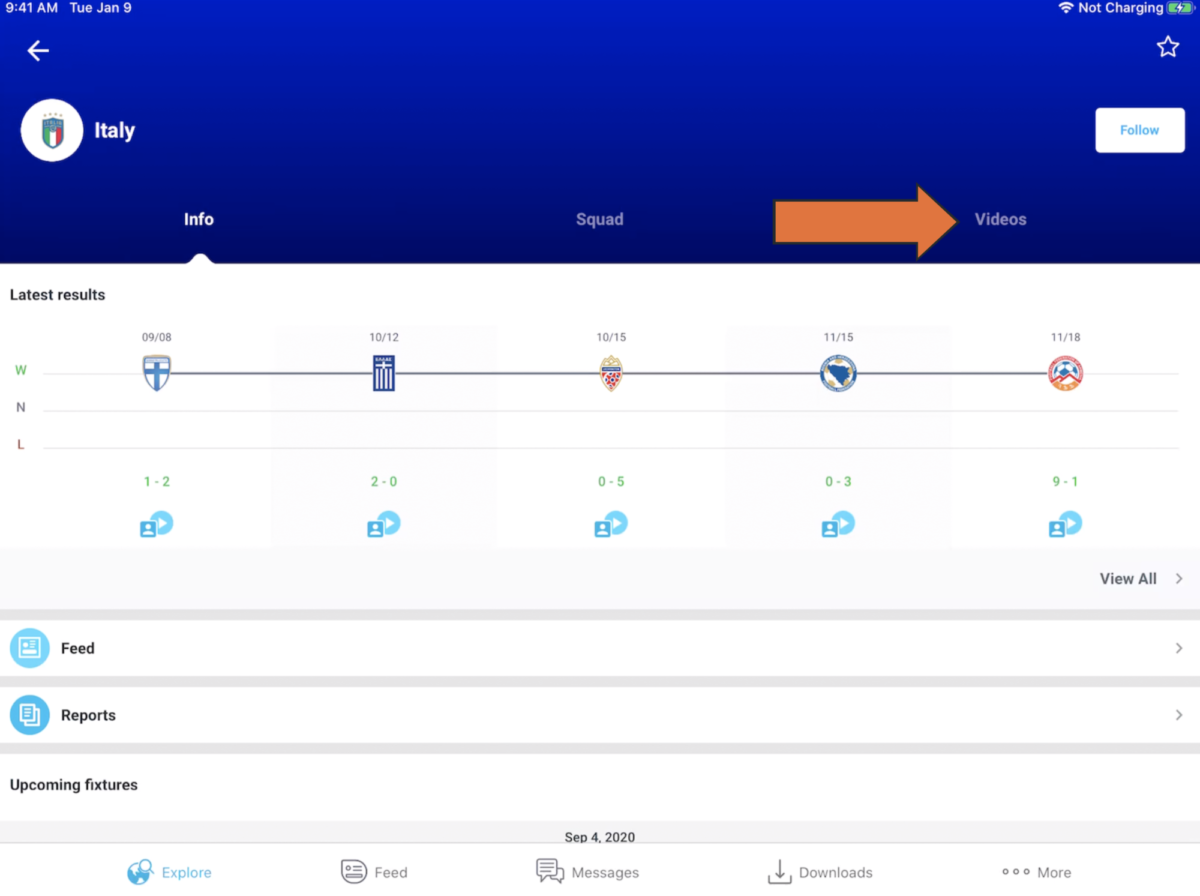Screen dimensions: 1200x896
Task: Expand the Reports row chevron
Action: 1180,714
